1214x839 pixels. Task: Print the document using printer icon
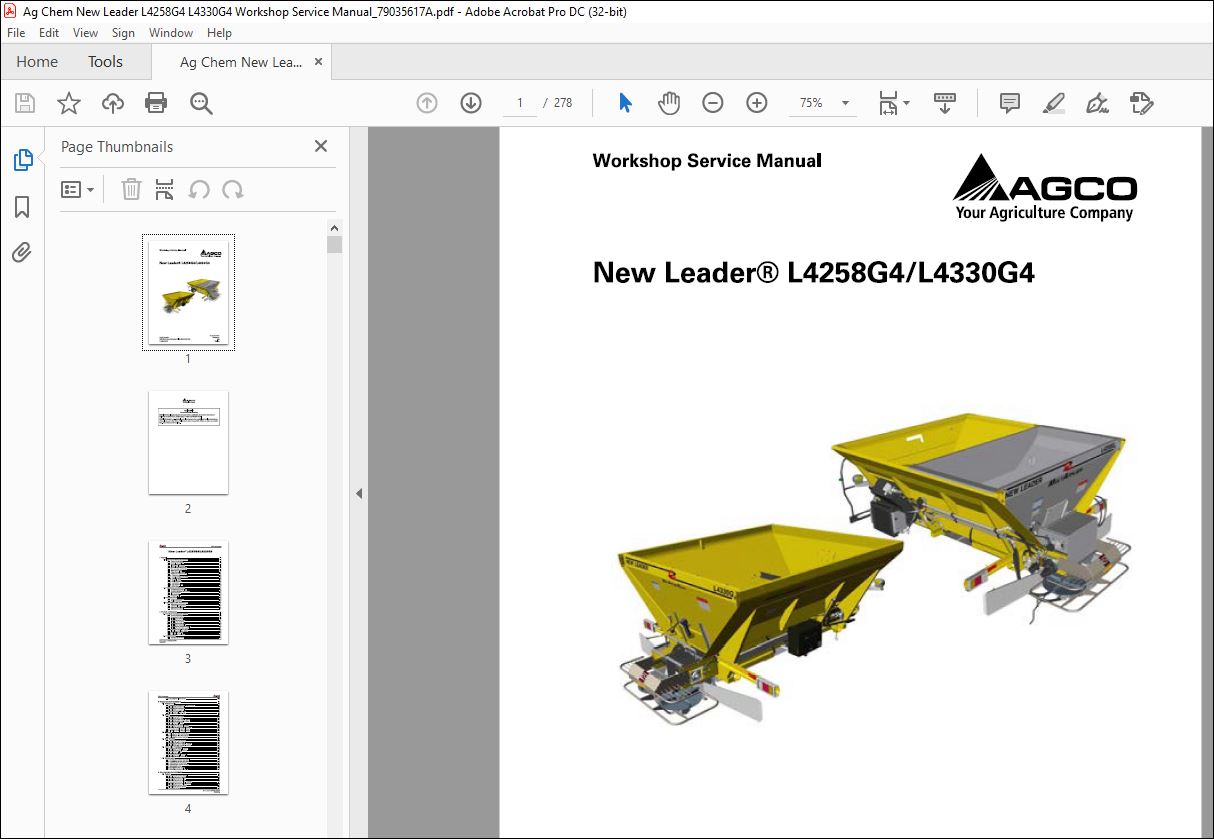pyautogui.click(x=156, y=103)
